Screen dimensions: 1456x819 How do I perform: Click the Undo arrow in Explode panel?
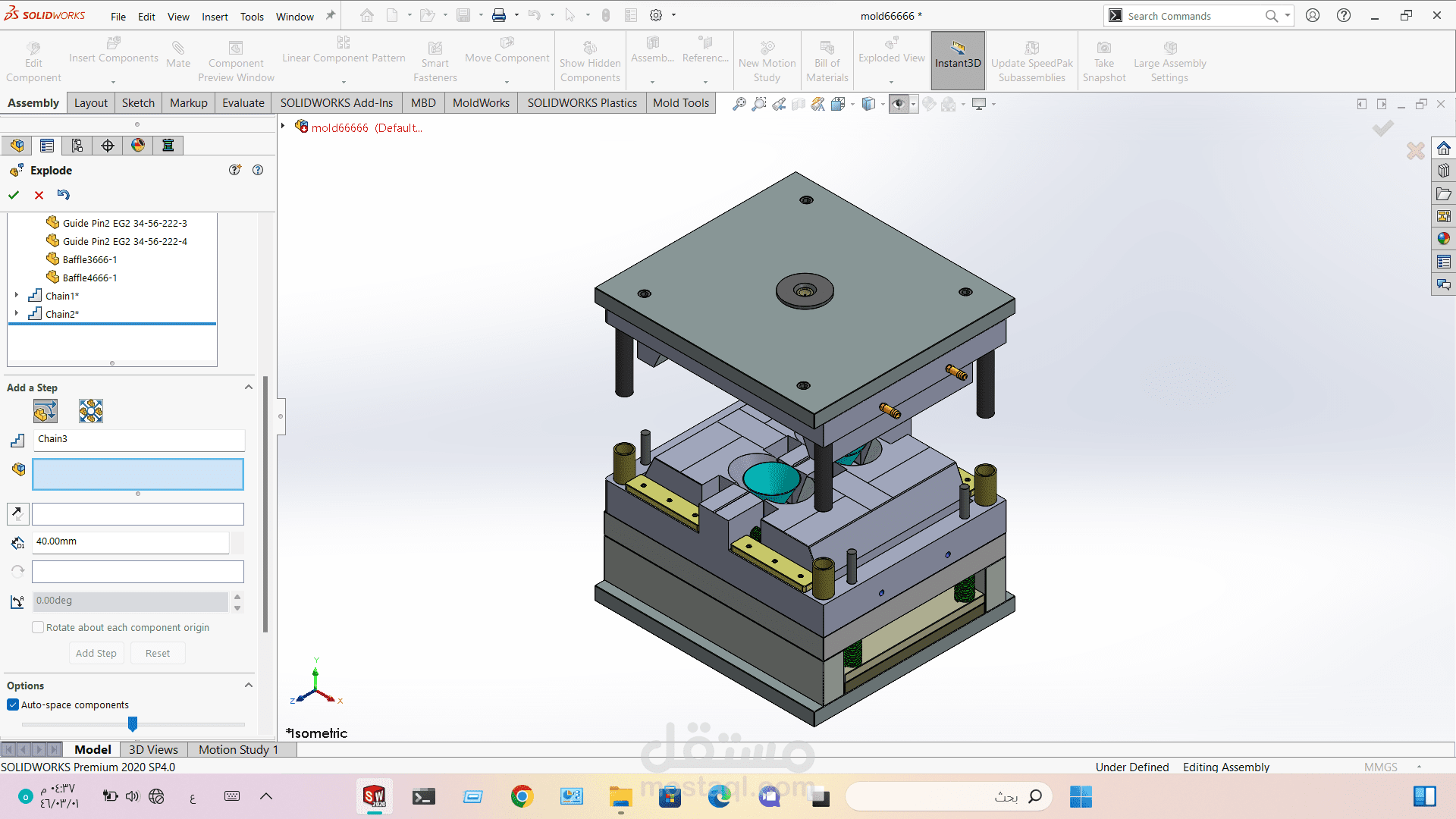(x=64, y=195)
